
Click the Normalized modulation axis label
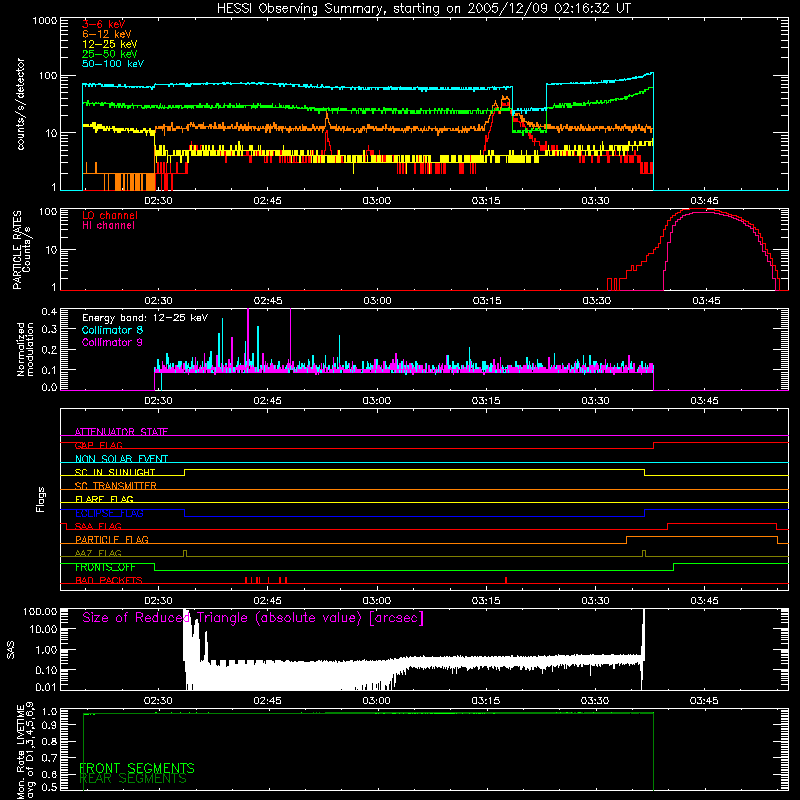click(25, 349)
